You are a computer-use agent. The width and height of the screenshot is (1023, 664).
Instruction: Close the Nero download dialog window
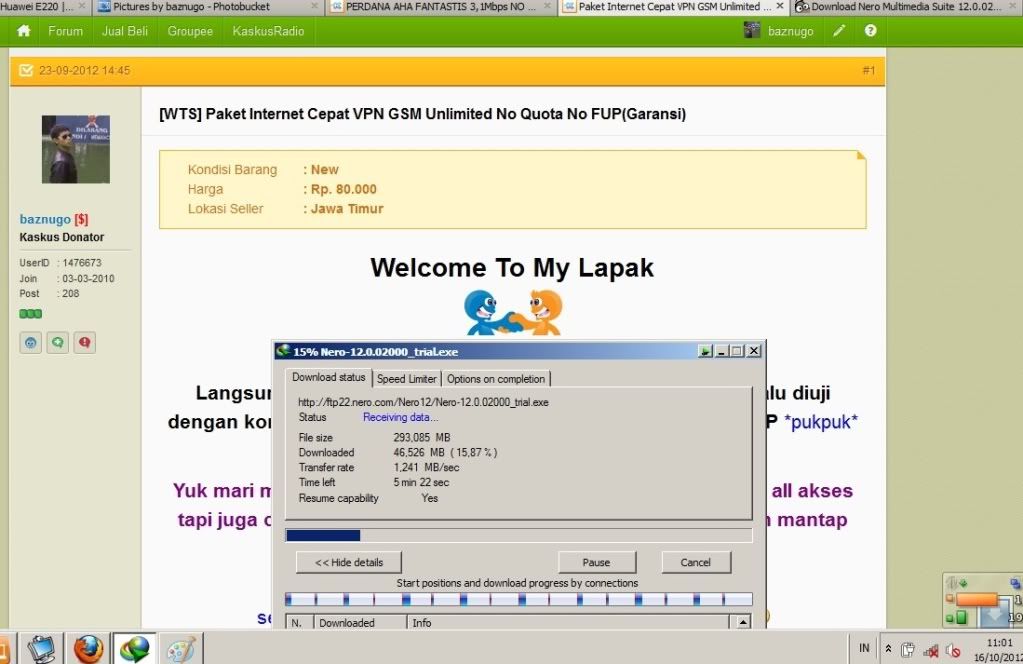pyautogui.click(x=754, y=351)
